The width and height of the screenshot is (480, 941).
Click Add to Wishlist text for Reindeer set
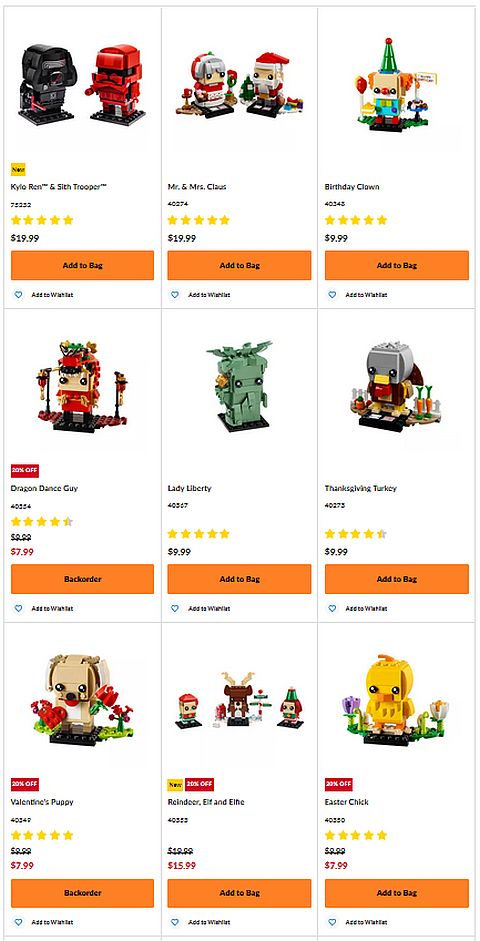209,922
